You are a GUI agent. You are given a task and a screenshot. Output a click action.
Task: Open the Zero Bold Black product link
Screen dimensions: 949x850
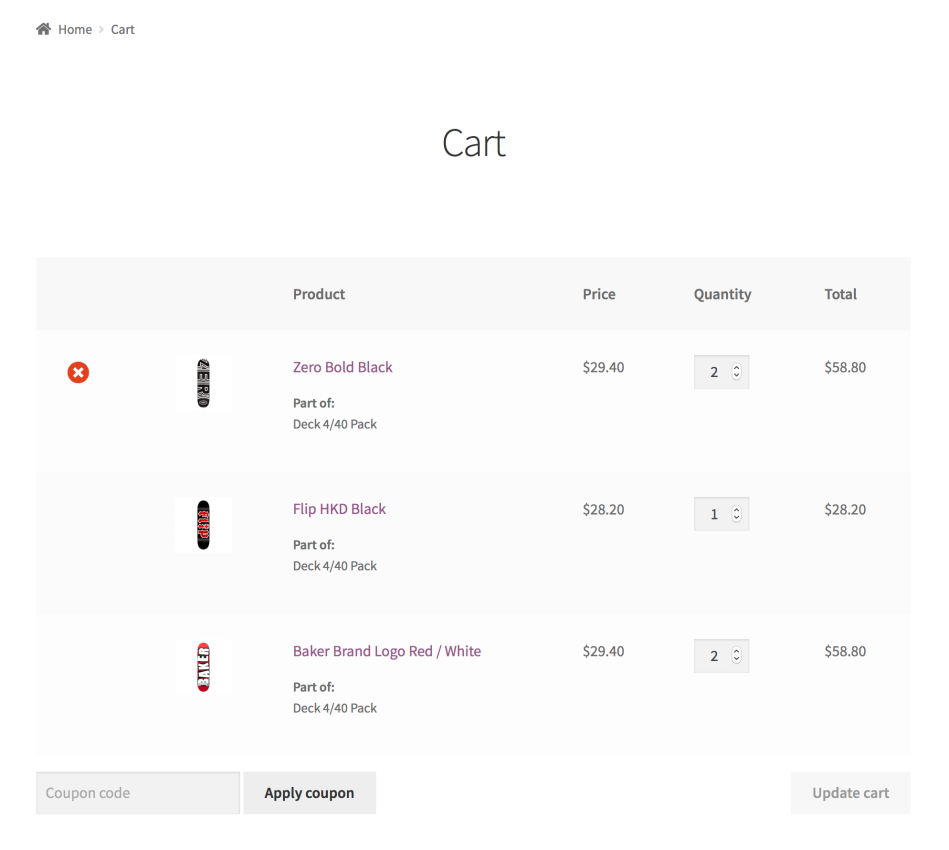(x=343, y=367)
